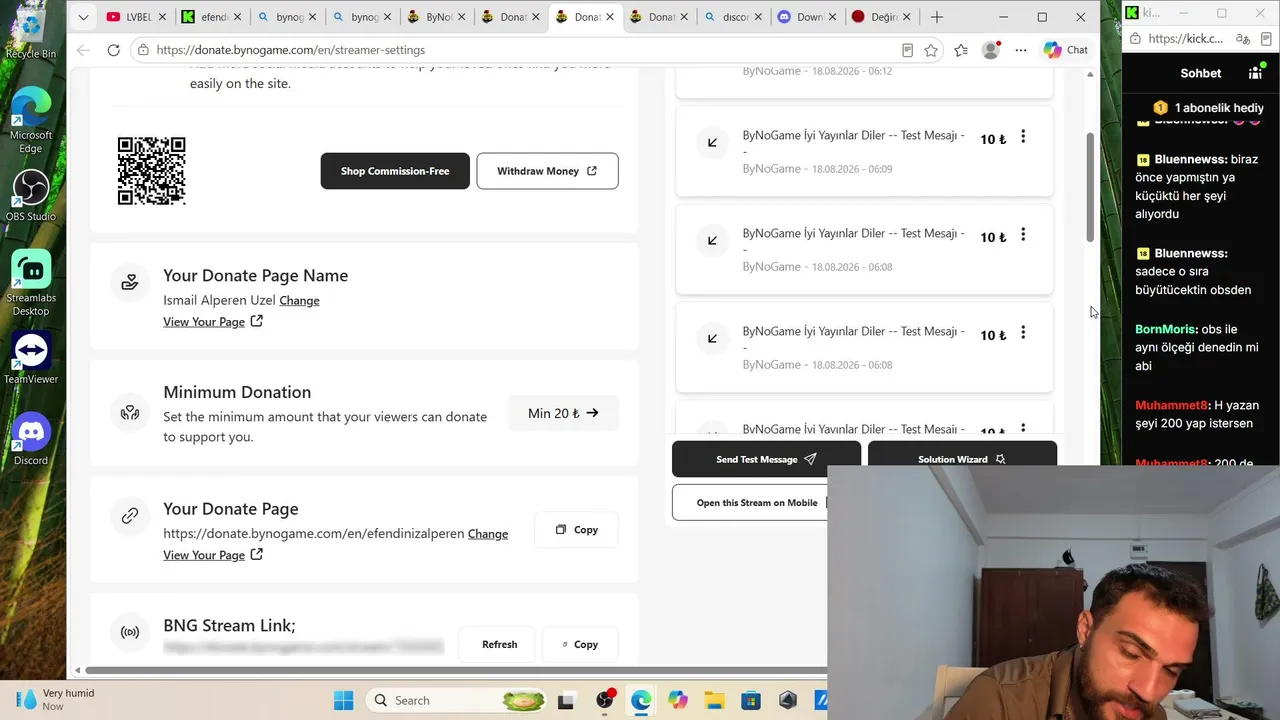Click arrow icon on 06:09 donation
This screenshot has height=720, width=1280.
coord(712,142)
